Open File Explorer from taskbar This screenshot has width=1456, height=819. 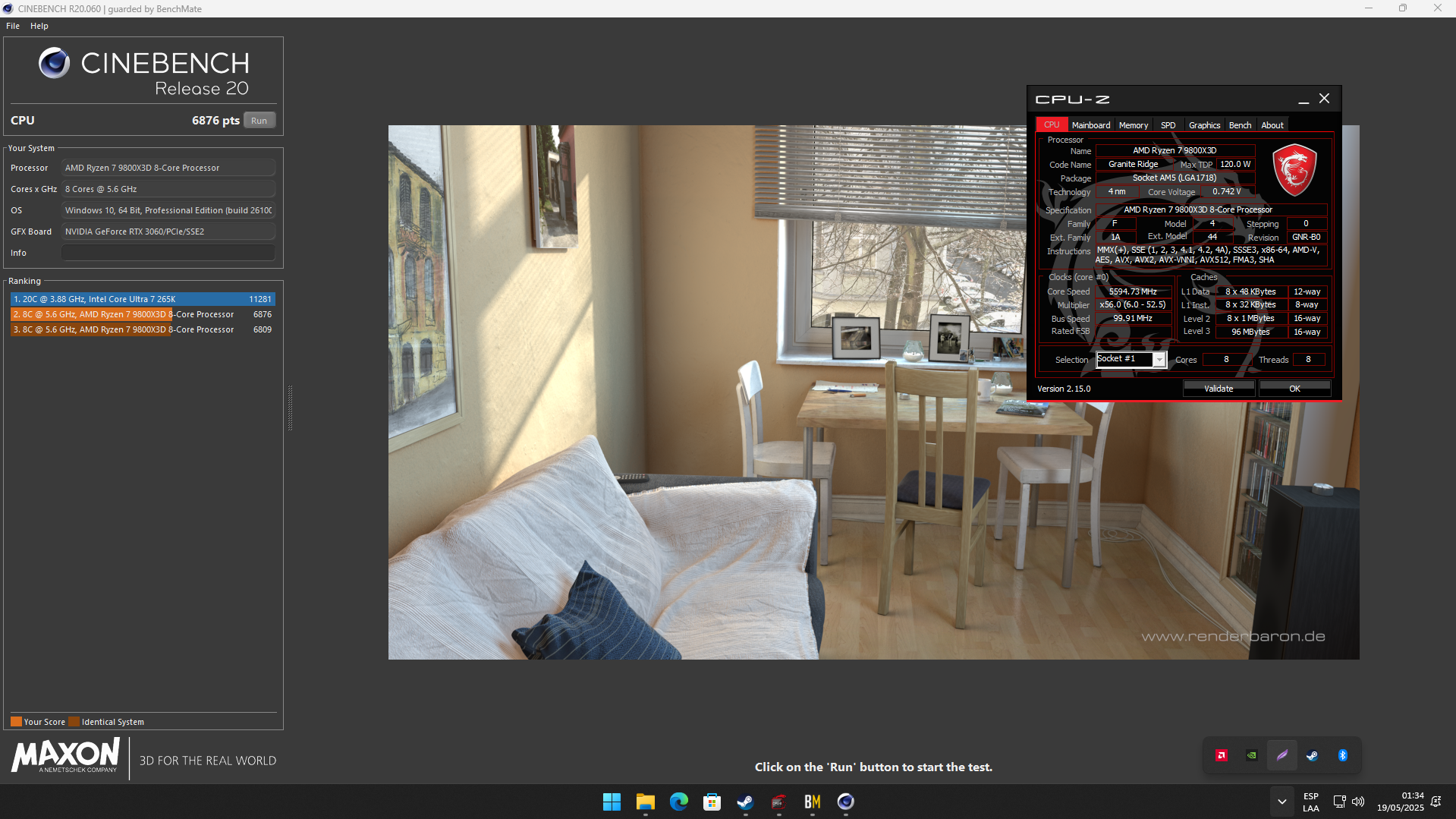pyautogui.click(x=645, y=802)
